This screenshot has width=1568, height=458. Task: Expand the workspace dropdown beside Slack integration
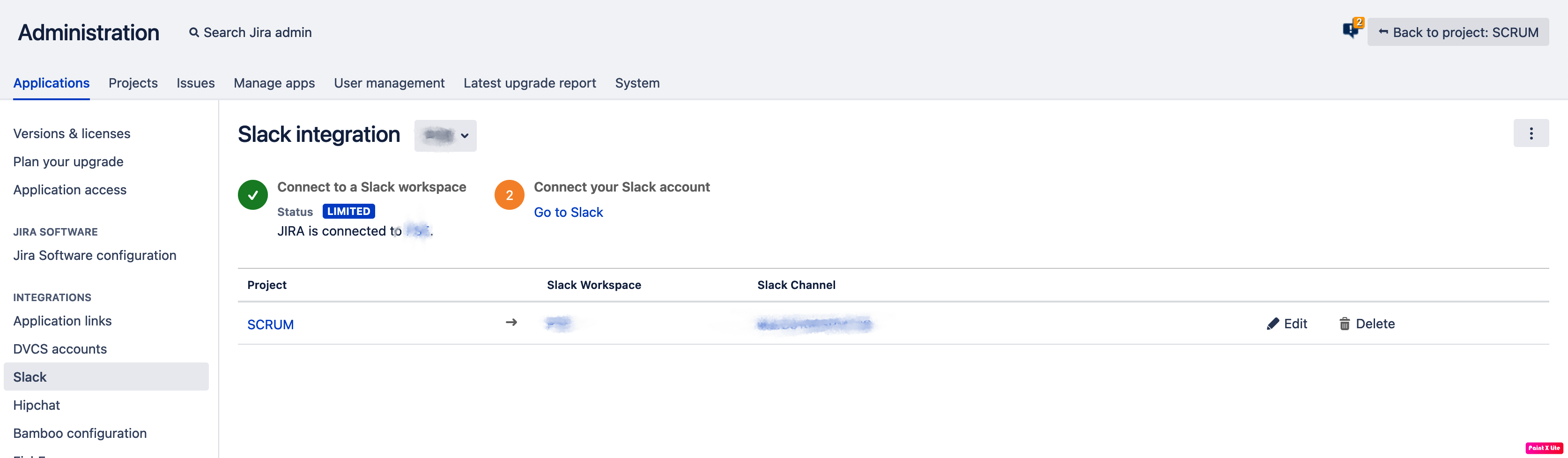[x=445, y=135]
